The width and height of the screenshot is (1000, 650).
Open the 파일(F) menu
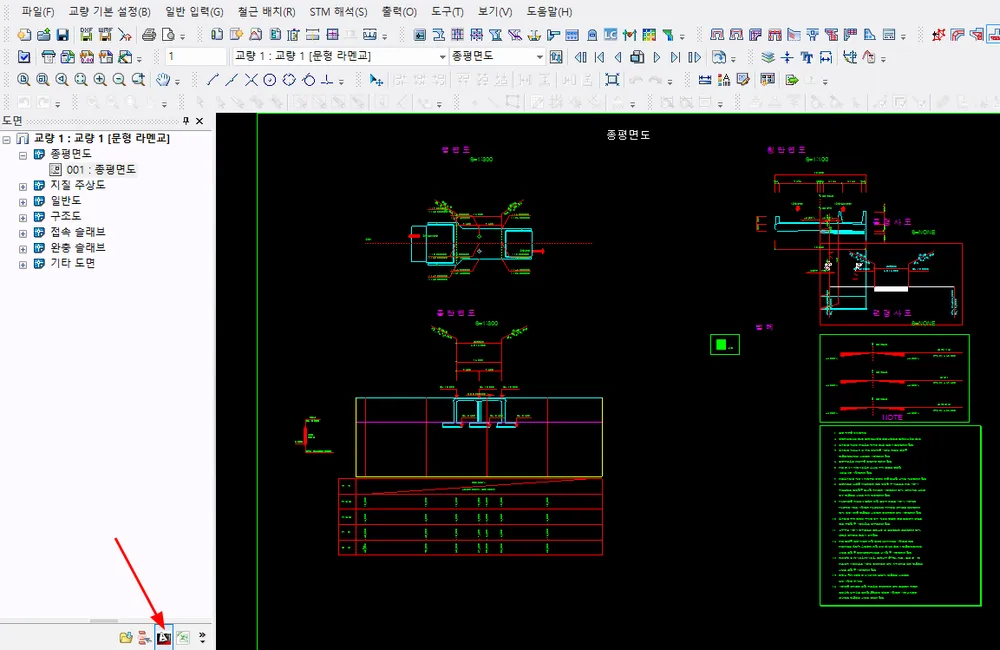[x=38, y=12]
